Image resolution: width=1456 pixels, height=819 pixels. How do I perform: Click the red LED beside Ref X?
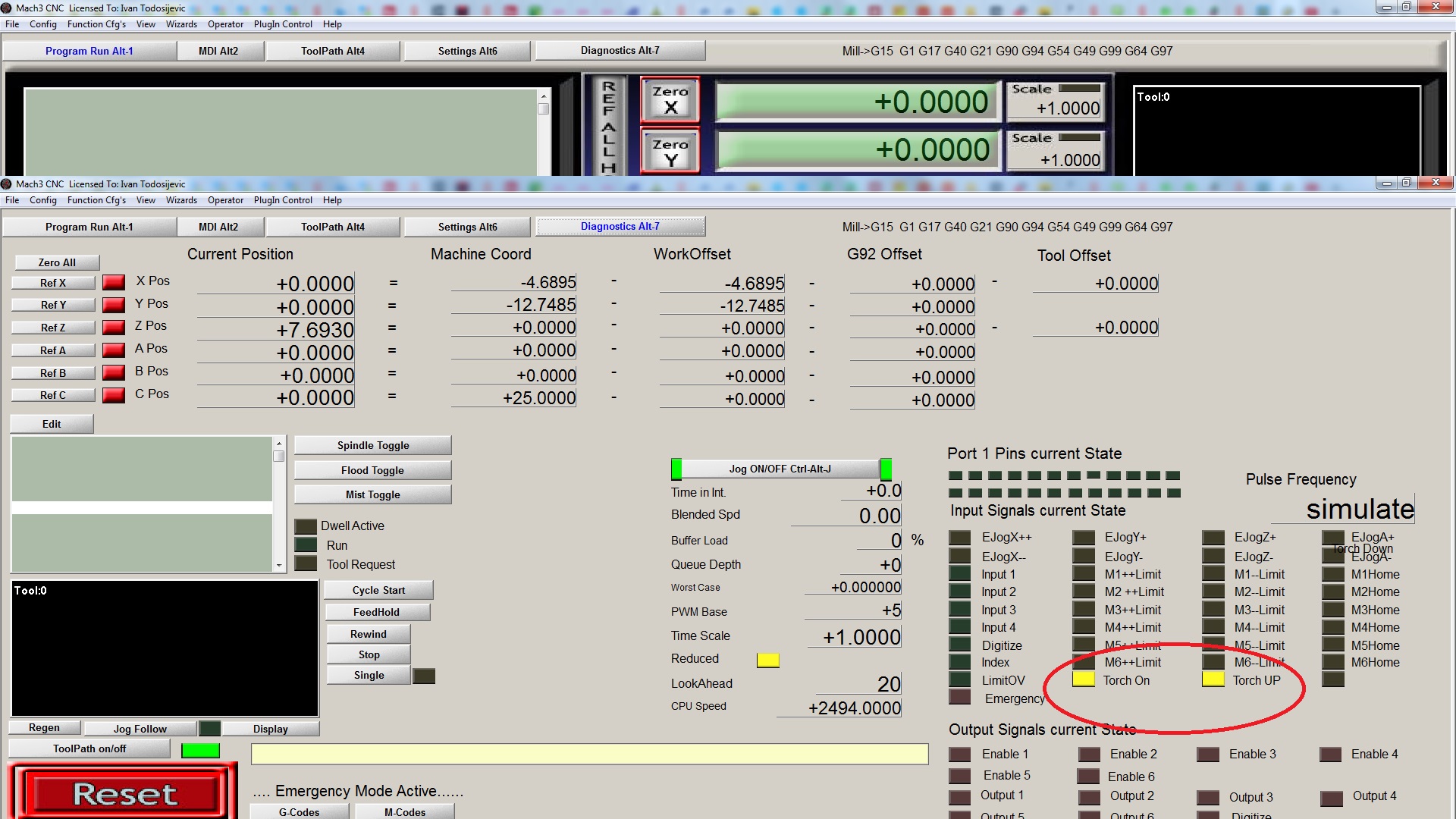tap(114, 283)
